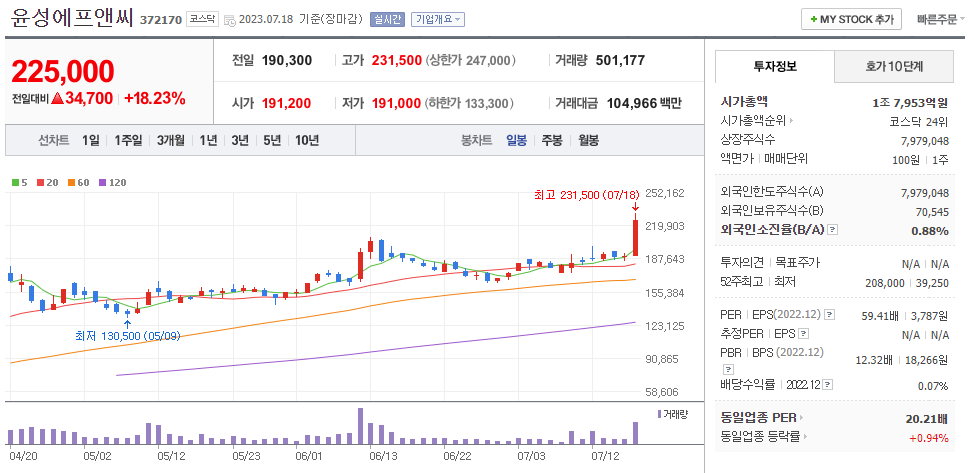Click the tall red candle on 07/18
This screenshot has width=974, height=473.
click(x=635, y=237)
